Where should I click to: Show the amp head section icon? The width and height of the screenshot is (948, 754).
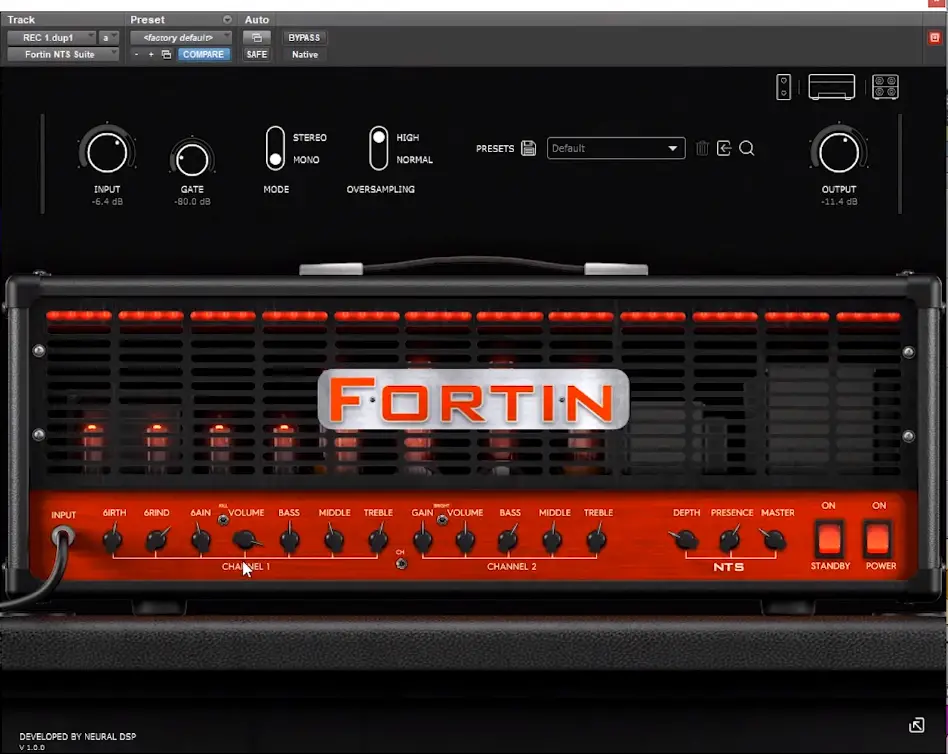click(832, 86)
